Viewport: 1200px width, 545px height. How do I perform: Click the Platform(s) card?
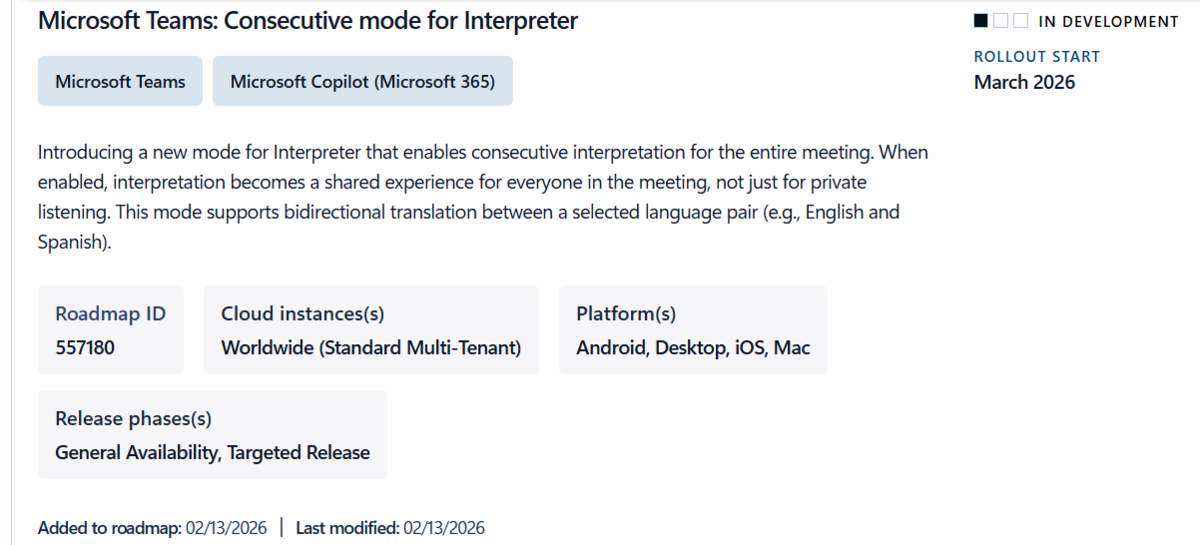pos(693,330)
